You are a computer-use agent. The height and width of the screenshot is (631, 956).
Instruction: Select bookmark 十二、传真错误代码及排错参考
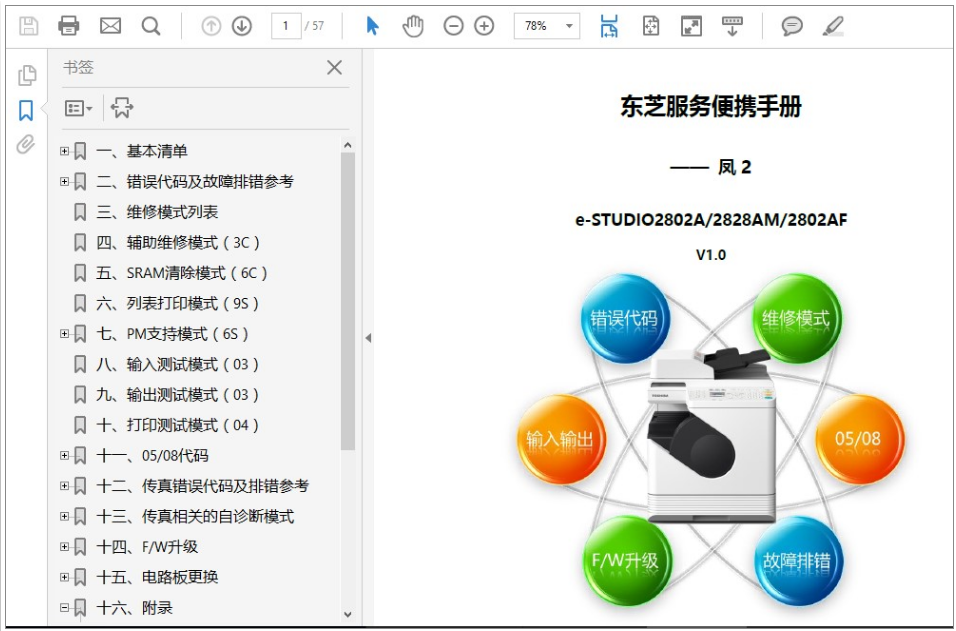(202, 486)
